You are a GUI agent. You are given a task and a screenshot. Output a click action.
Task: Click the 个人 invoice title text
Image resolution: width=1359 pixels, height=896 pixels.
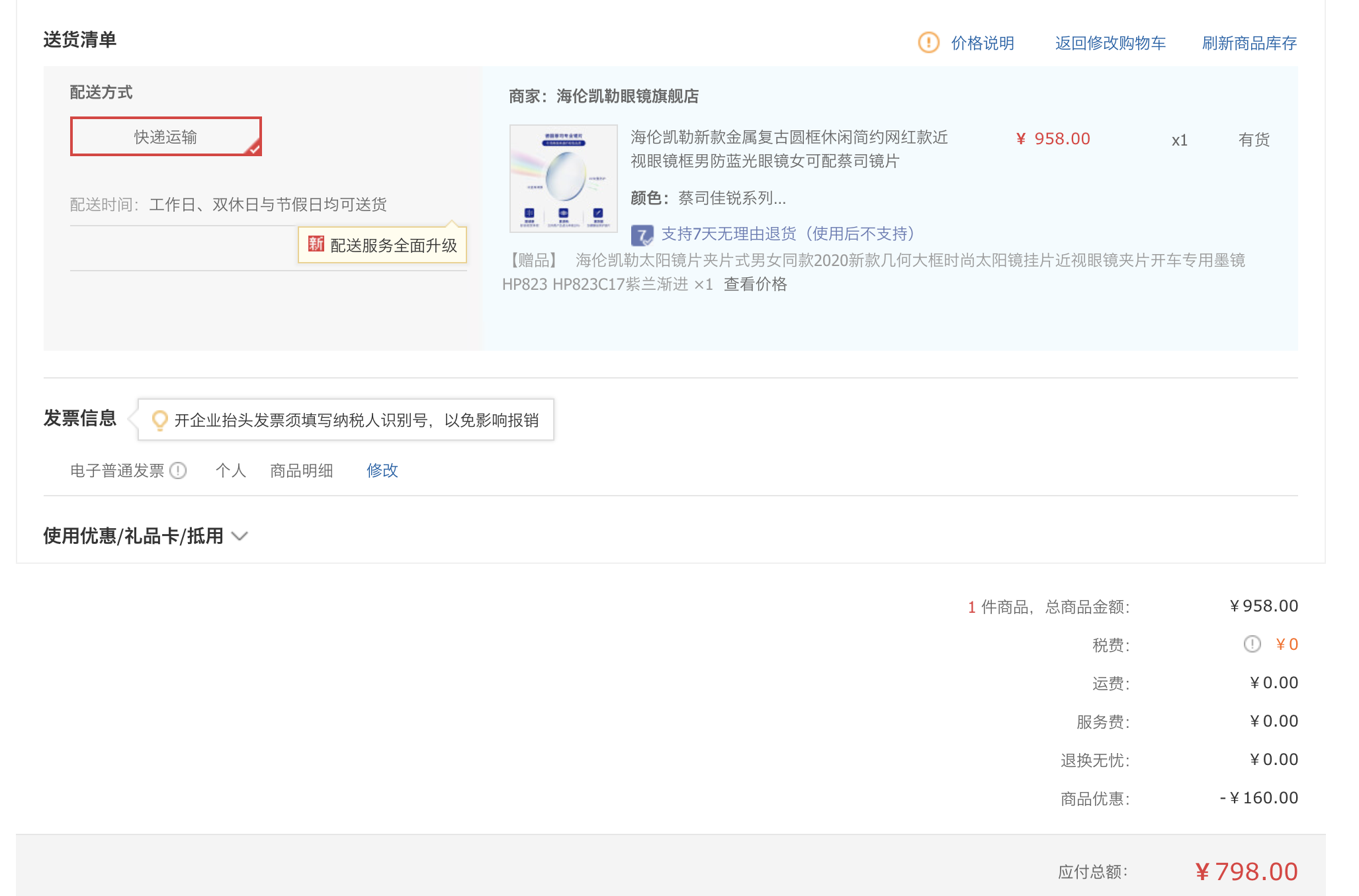pyautogui.click(x=231, y=470)
